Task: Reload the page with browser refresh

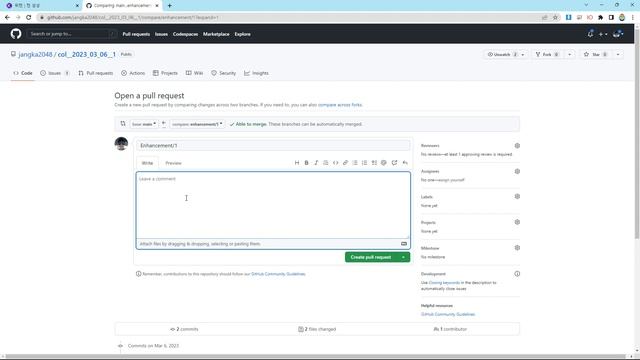Action: tap(29, 18)
